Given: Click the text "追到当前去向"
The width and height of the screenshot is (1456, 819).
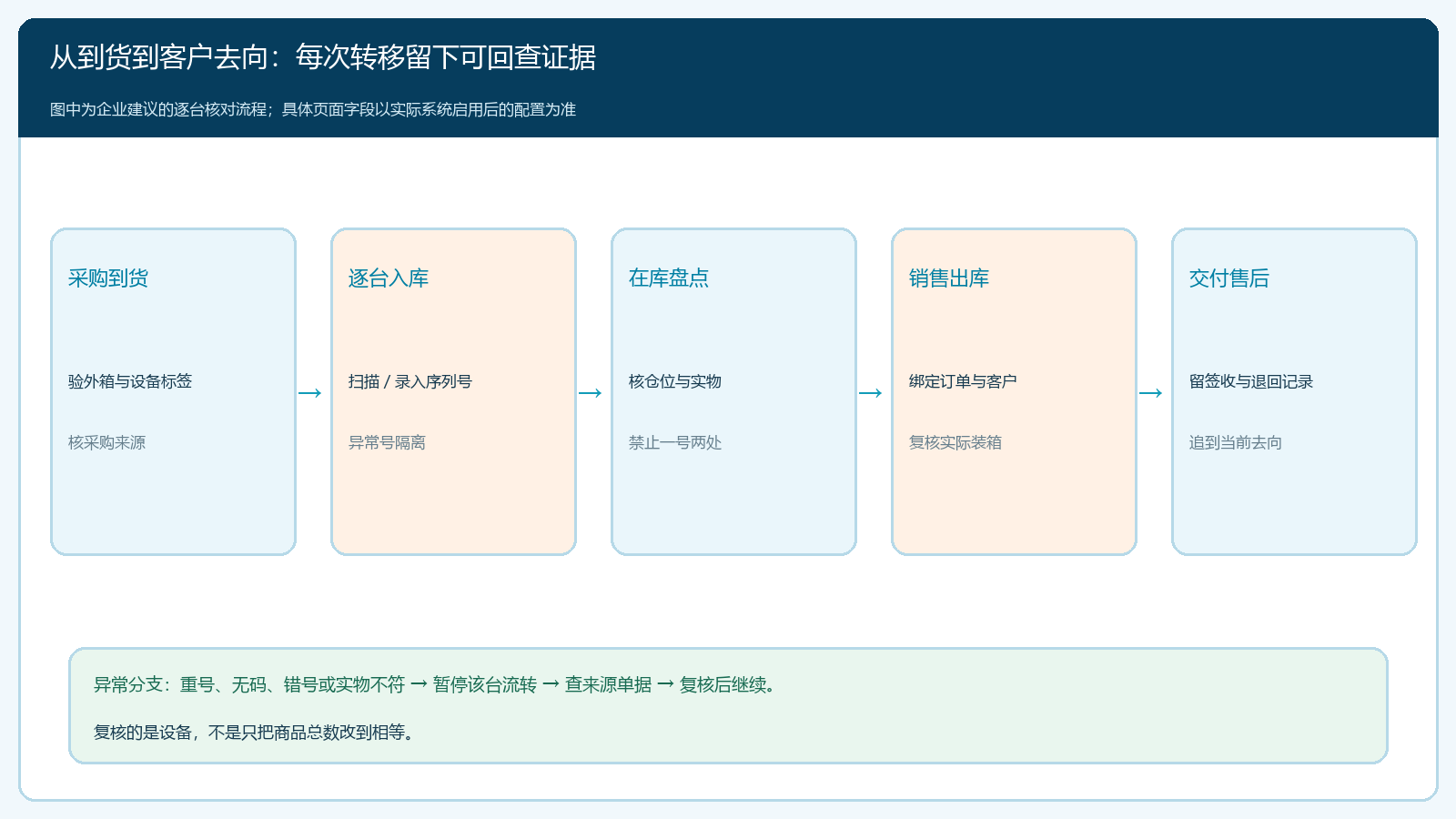Looking at the screenshot, I should pos(1236,442).
